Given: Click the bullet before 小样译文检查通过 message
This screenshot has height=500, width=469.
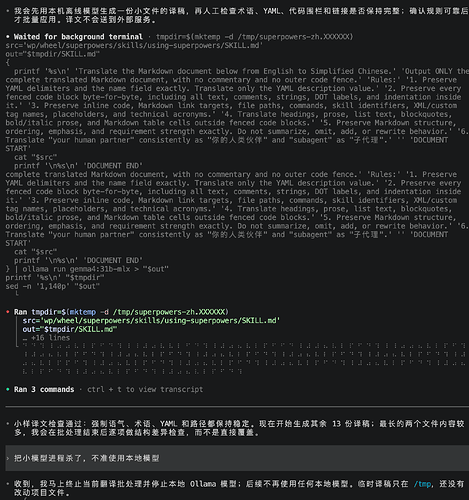Looking at the screenshot, I should point(8,424).
